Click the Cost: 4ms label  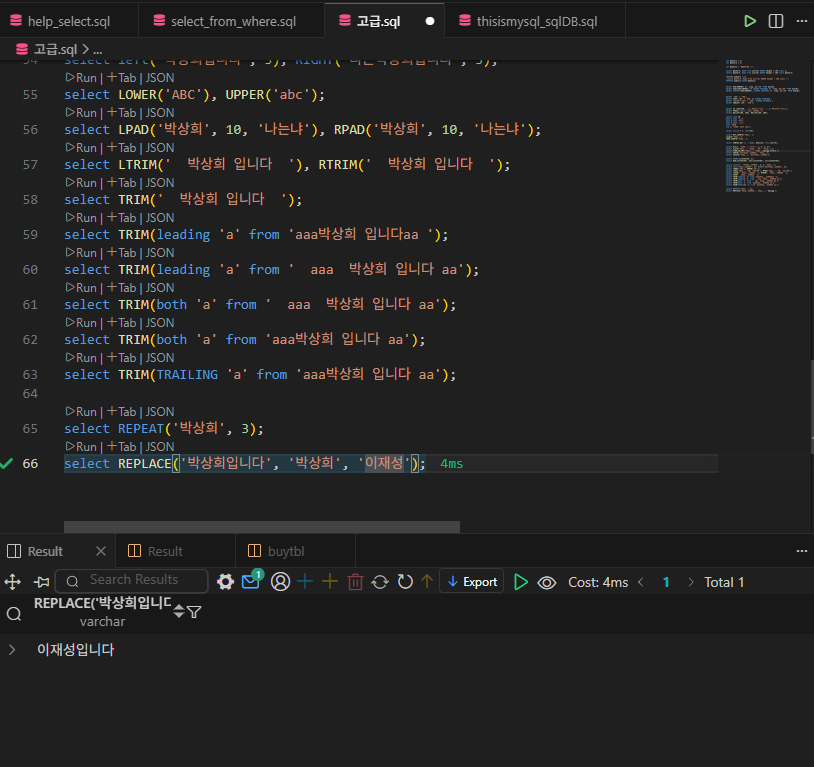598,582
